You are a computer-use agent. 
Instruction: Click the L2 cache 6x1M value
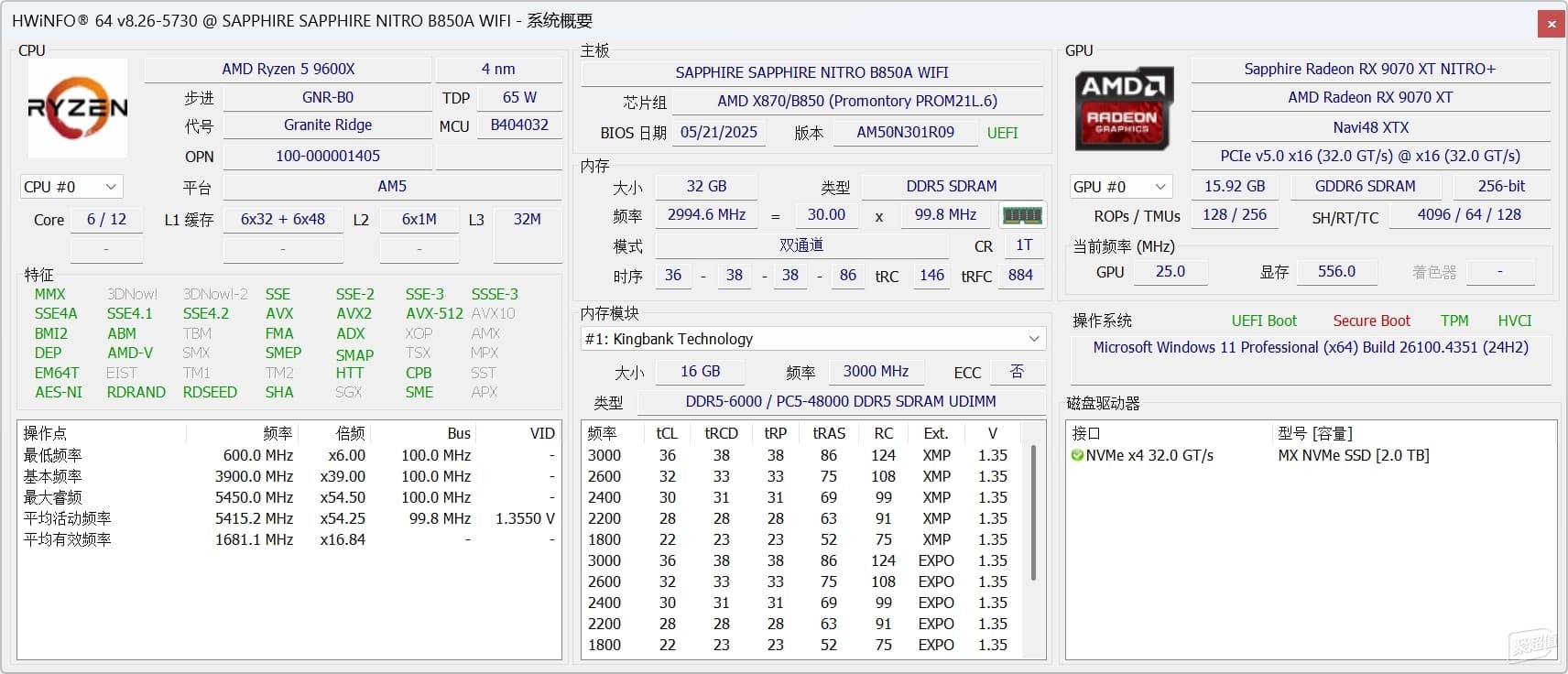click(419, 219)
